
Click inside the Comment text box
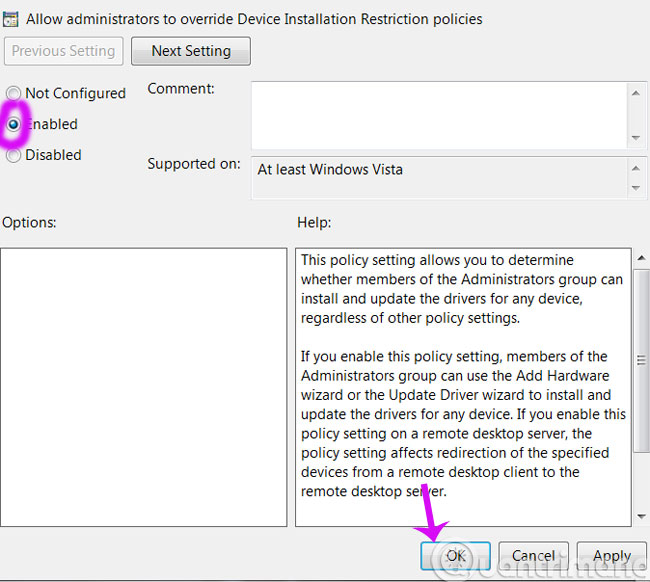coord(438,113)
